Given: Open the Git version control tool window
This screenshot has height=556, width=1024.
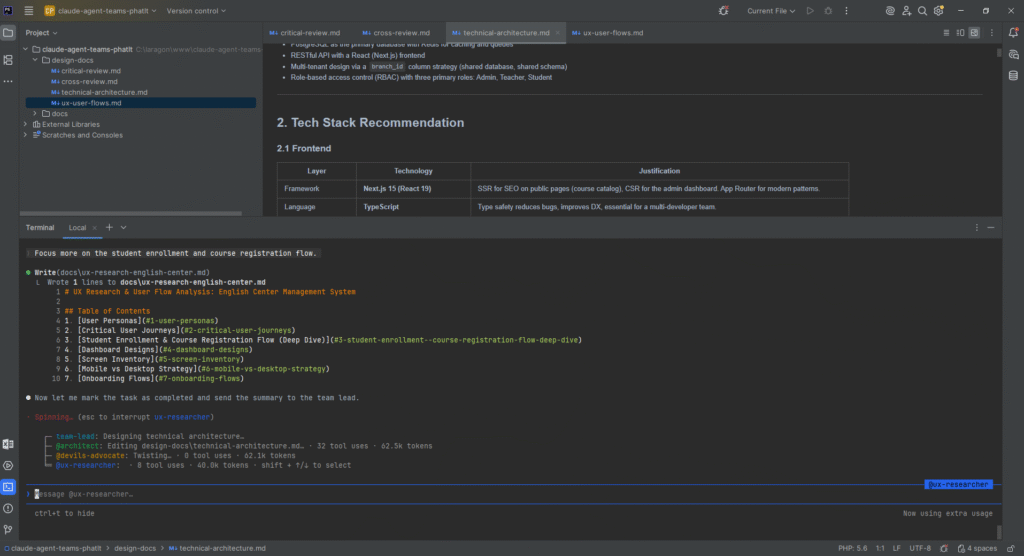Looking at the screenshot, I should (8, 529).
